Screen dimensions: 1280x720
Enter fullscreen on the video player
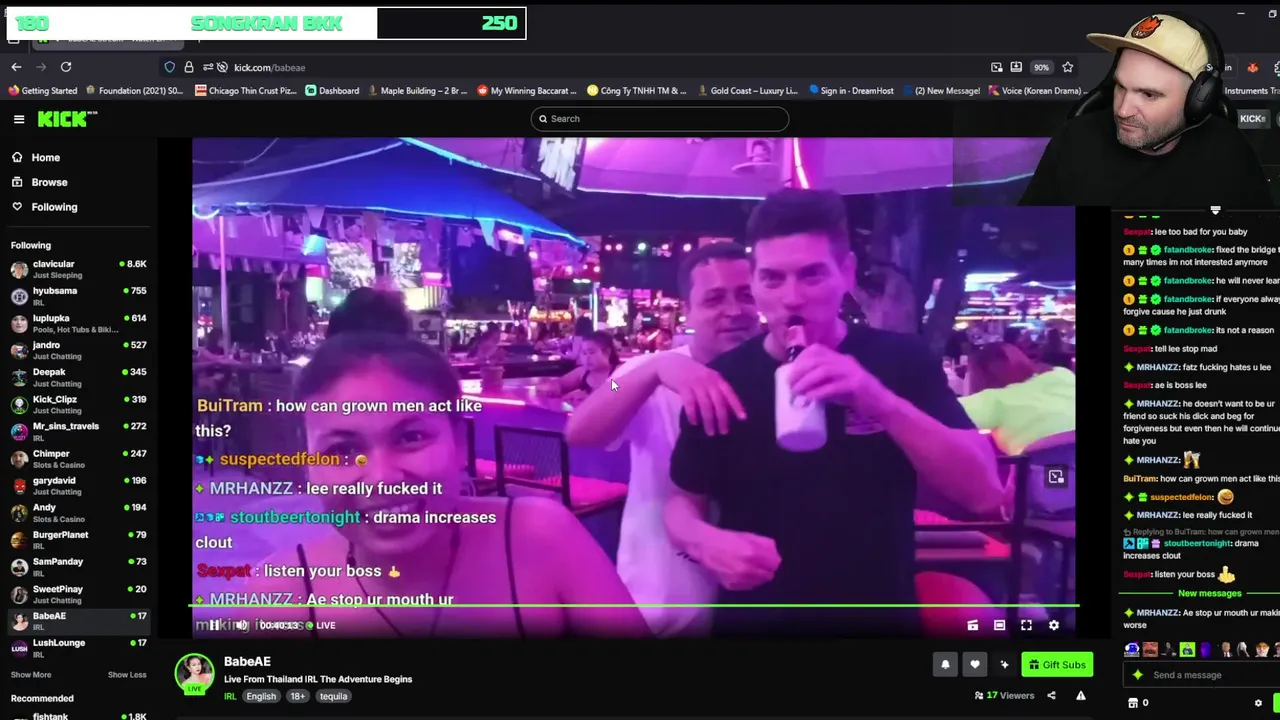[1026, 625]
